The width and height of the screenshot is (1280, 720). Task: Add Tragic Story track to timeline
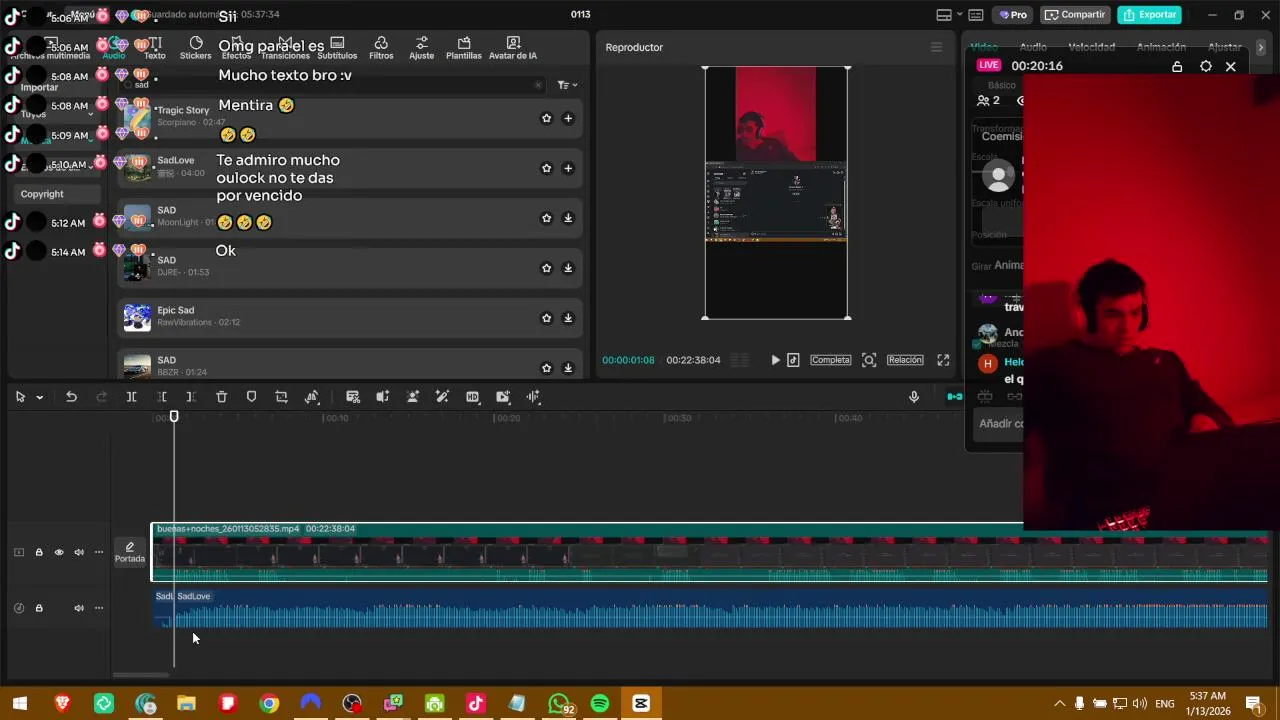click(x=568, y=118)
